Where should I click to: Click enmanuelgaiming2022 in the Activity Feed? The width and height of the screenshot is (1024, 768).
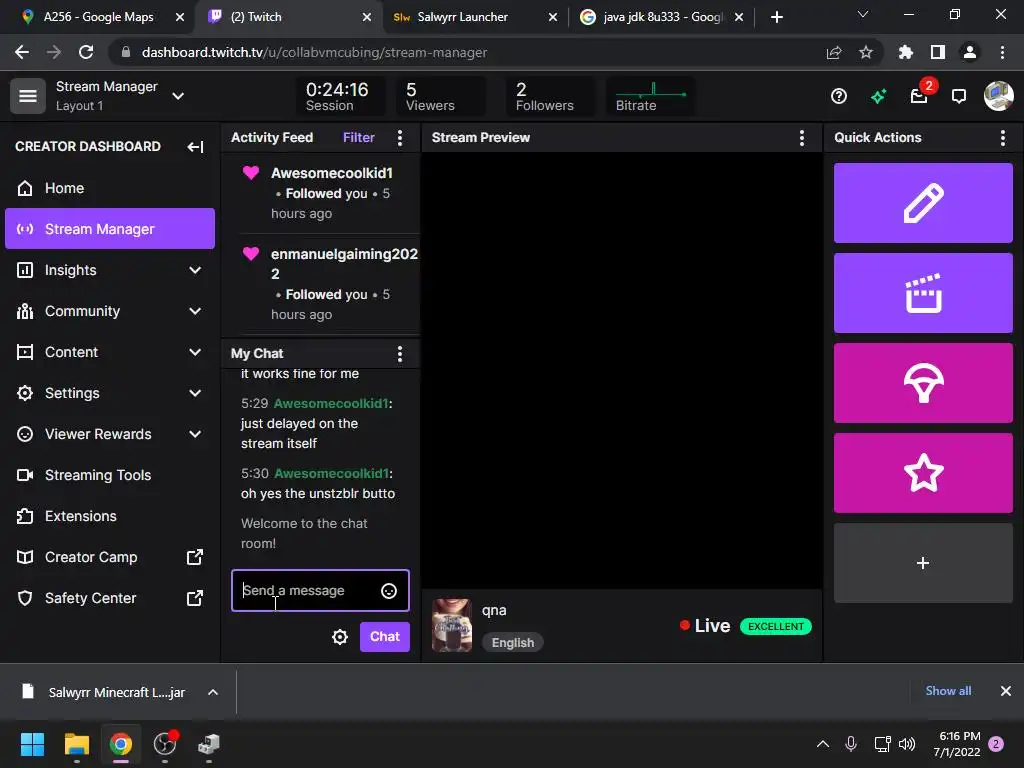pyautogui.click(x=344, y=264)
